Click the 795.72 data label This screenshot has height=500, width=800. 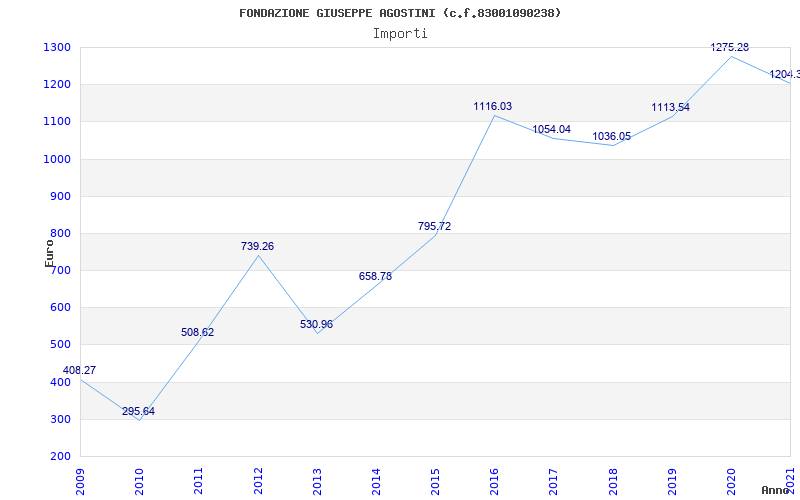435,226
